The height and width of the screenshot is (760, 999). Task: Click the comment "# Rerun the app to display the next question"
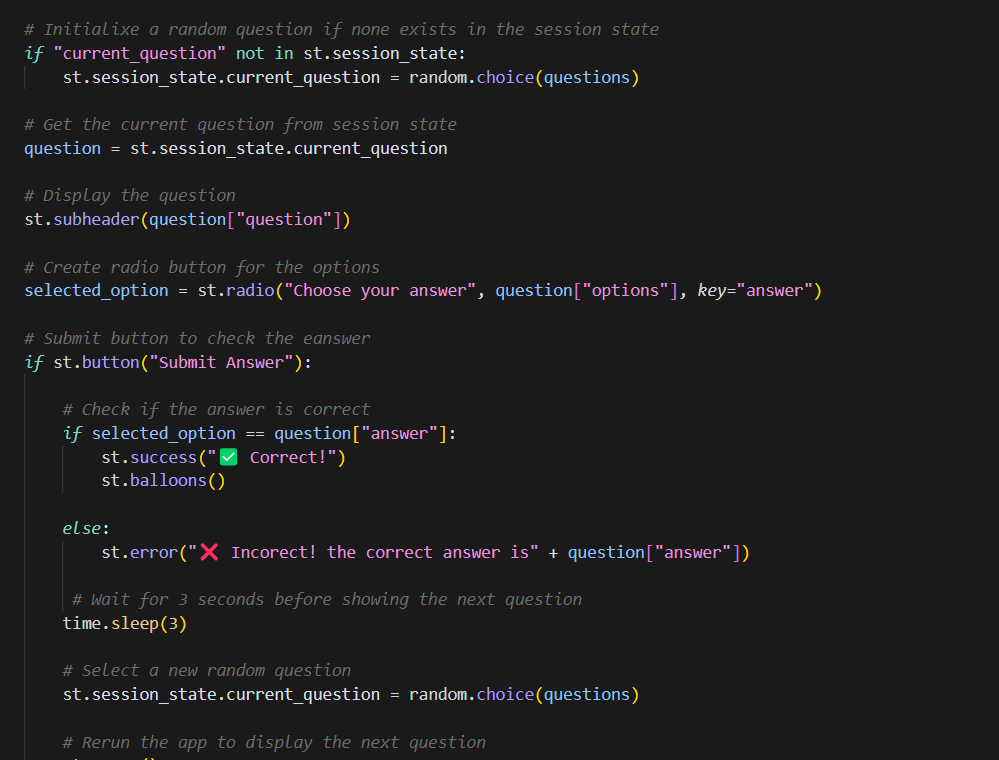[x=274, y=743]
